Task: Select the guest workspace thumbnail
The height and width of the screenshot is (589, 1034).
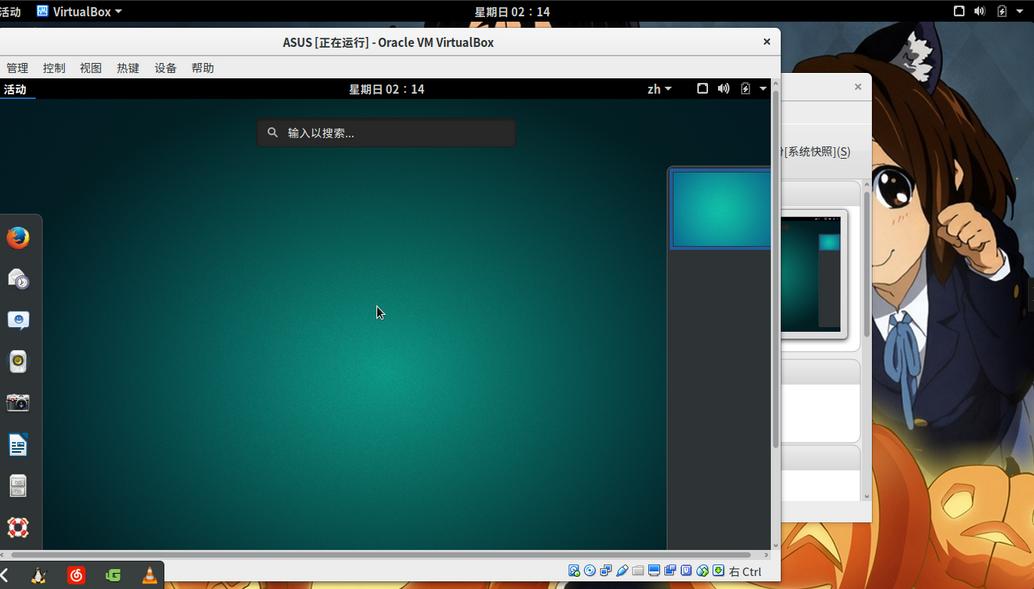Action: 720,208
